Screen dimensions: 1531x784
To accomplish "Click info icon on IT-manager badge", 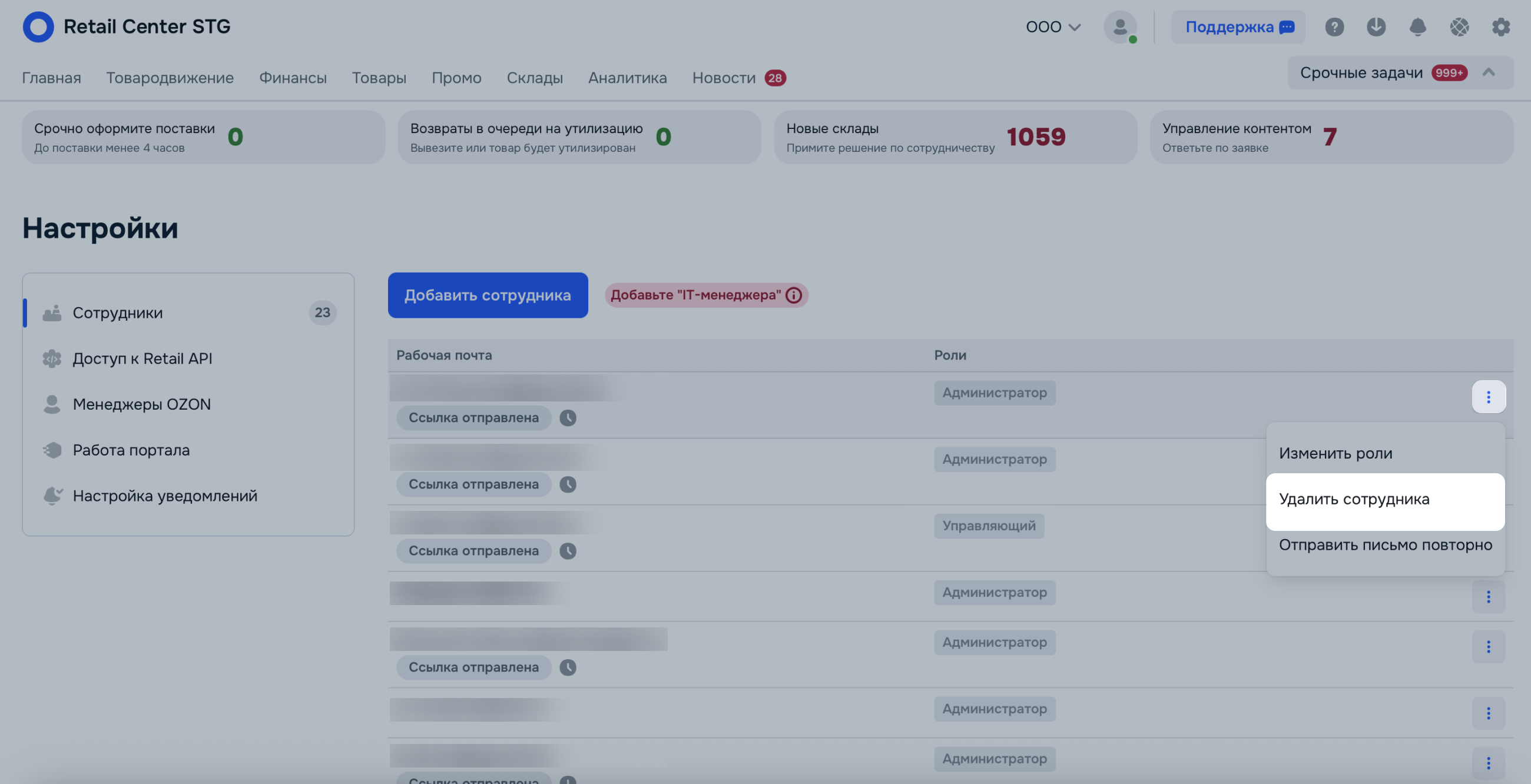I will click(793, 295).
